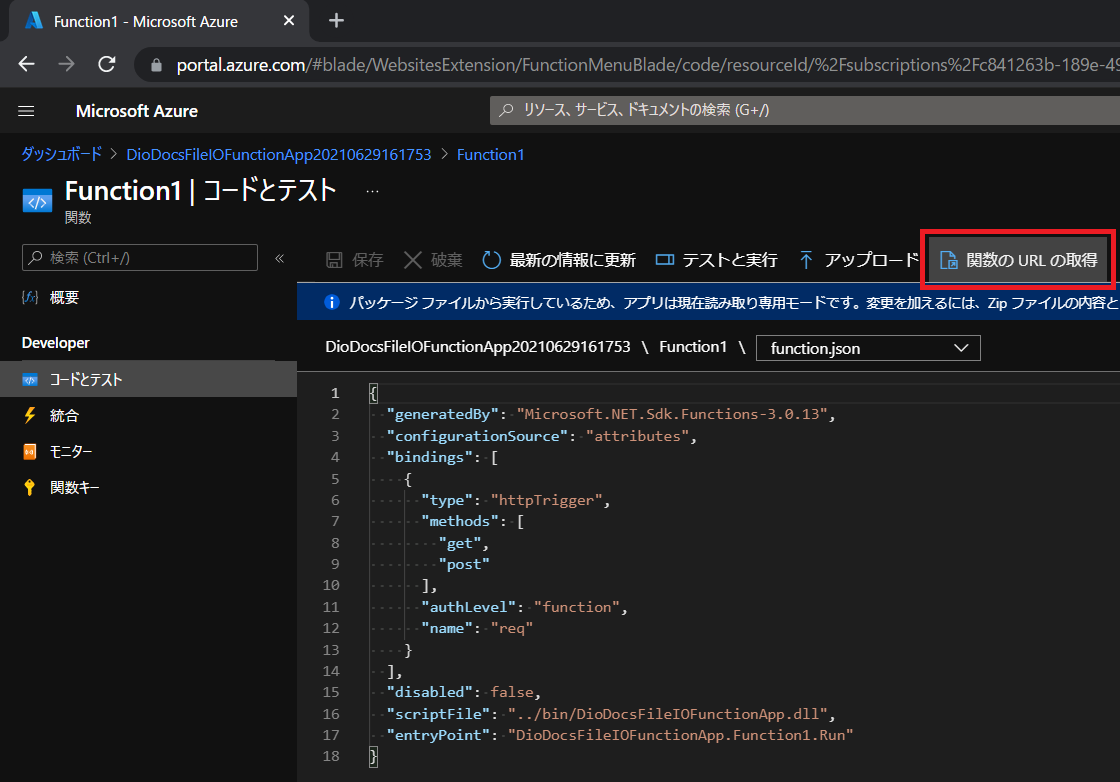Go back with the browser back arrow

coord(26,64)
